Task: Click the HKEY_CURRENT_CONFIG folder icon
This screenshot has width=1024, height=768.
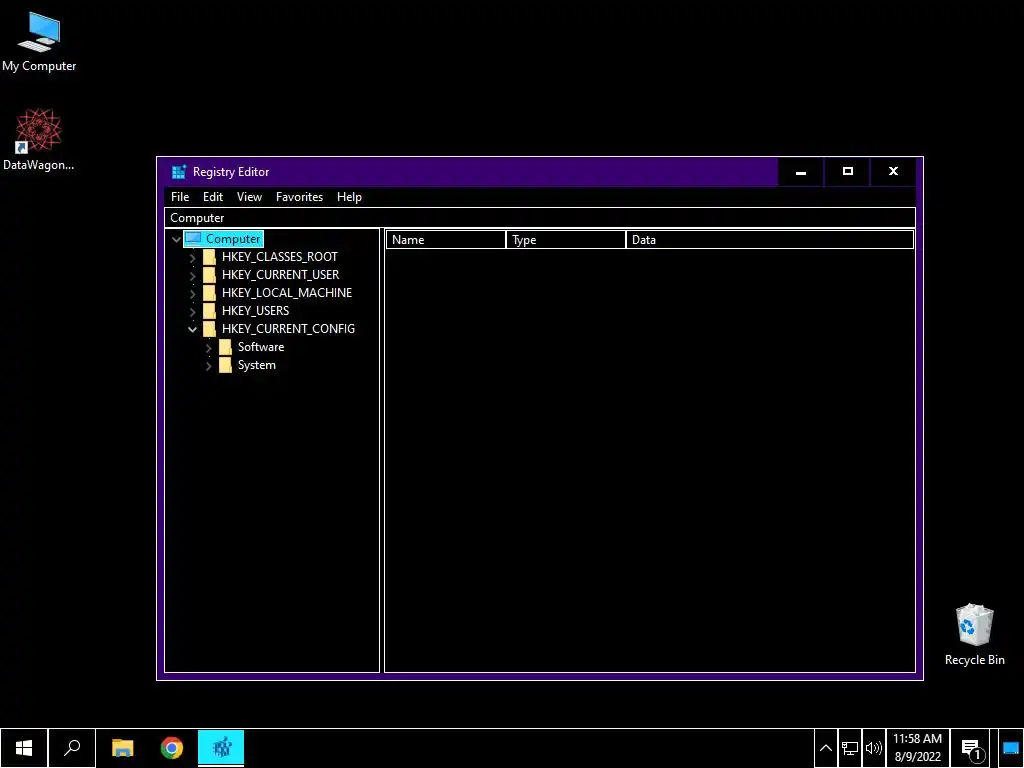Action: coord(209,328)
